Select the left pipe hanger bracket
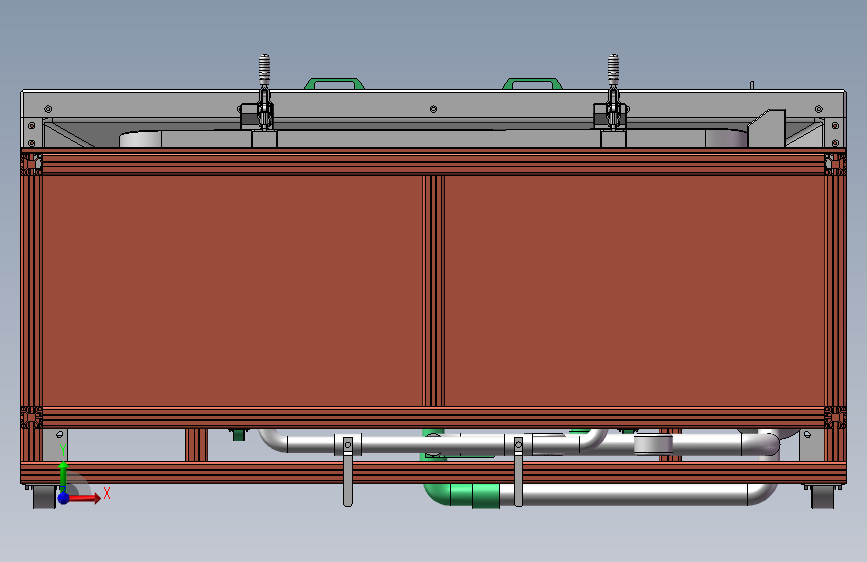This screenshot has height=562, width=867. [348, 471]
